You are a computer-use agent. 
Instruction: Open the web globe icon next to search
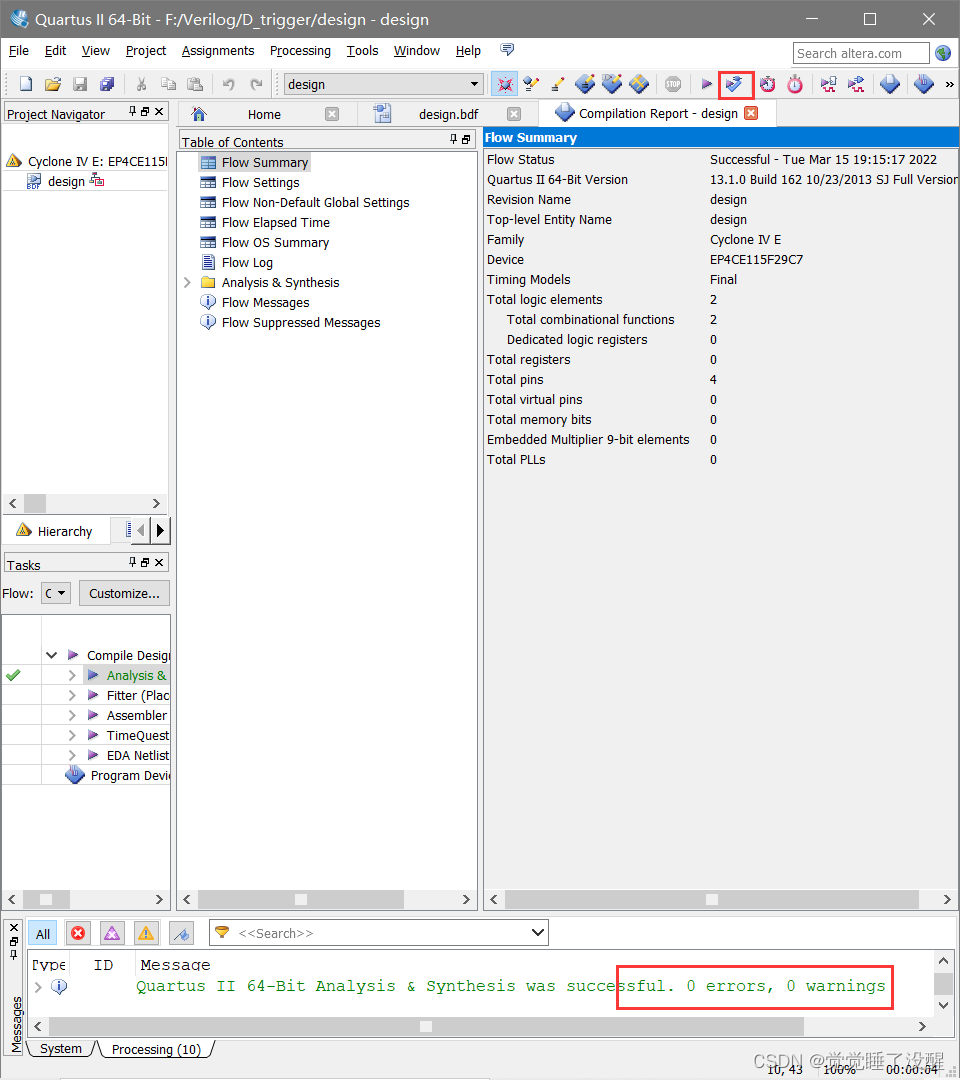[x=943, y=53]
